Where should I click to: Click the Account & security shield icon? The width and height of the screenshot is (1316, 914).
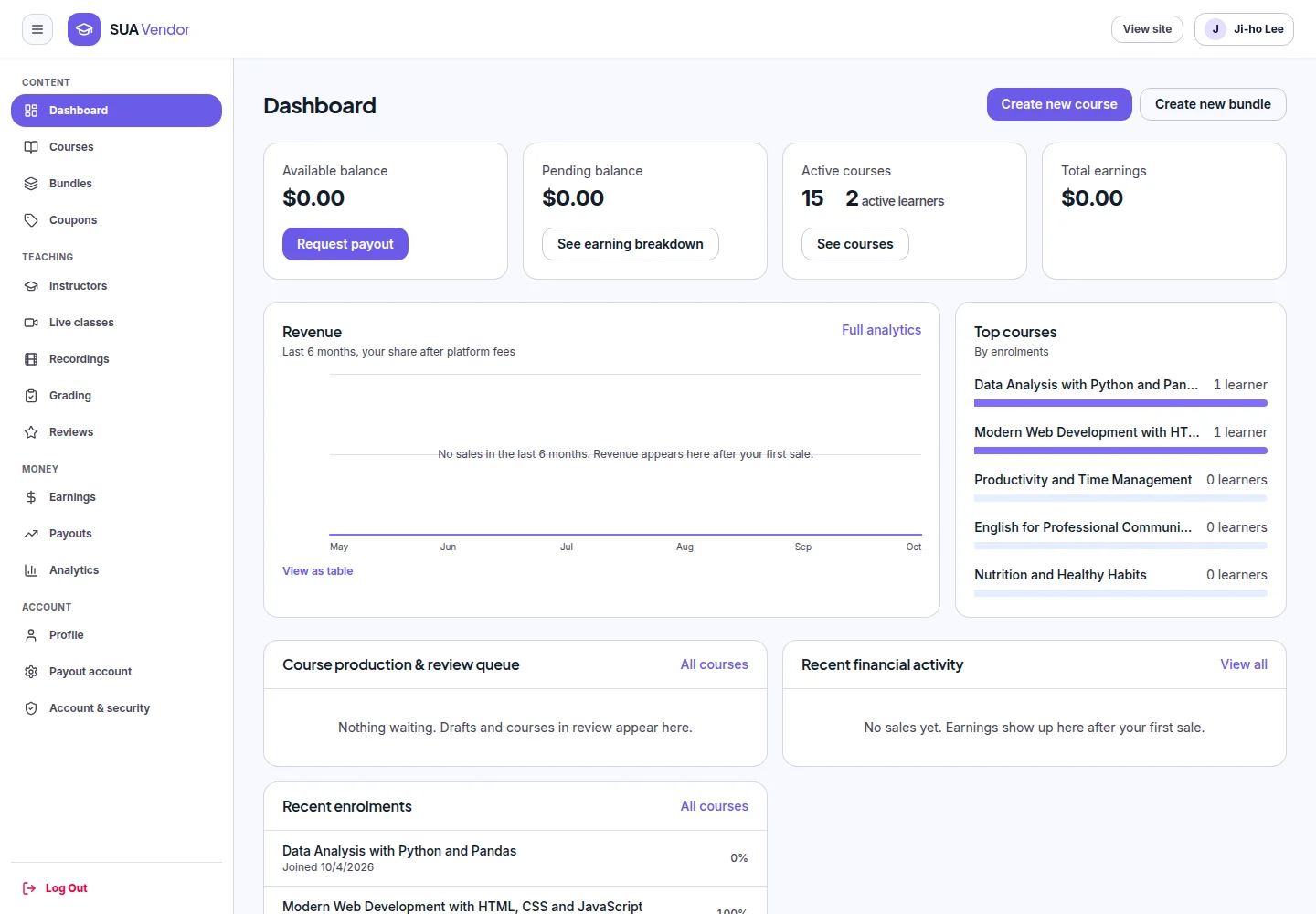31,708
